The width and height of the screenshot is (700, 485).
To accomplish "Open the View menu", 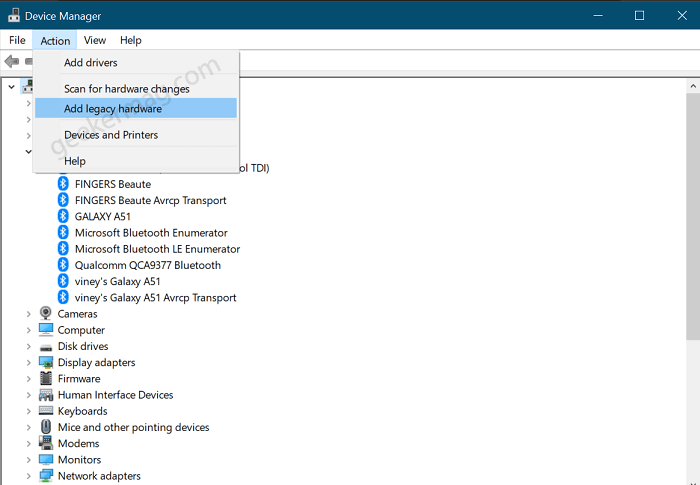I will point(95,40).
